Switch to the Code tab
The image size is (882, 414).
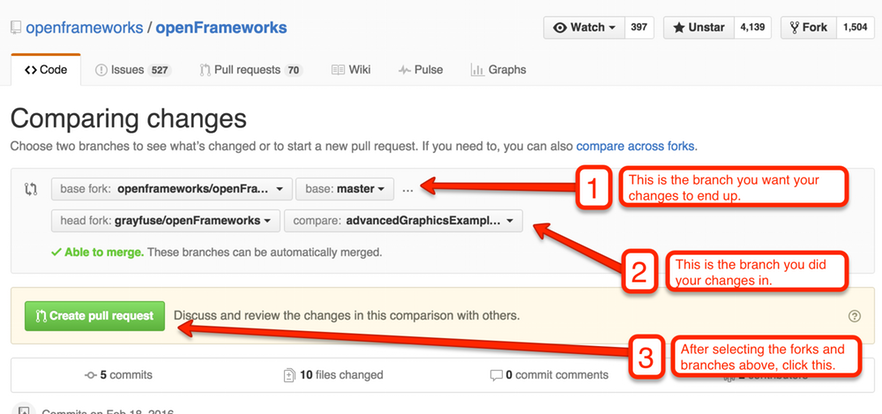46,70
